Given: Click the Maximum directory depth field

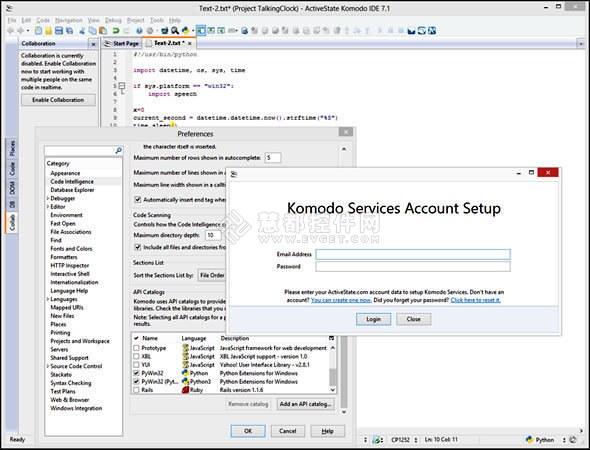Looking at the screenshot, I should pos(213,235).
